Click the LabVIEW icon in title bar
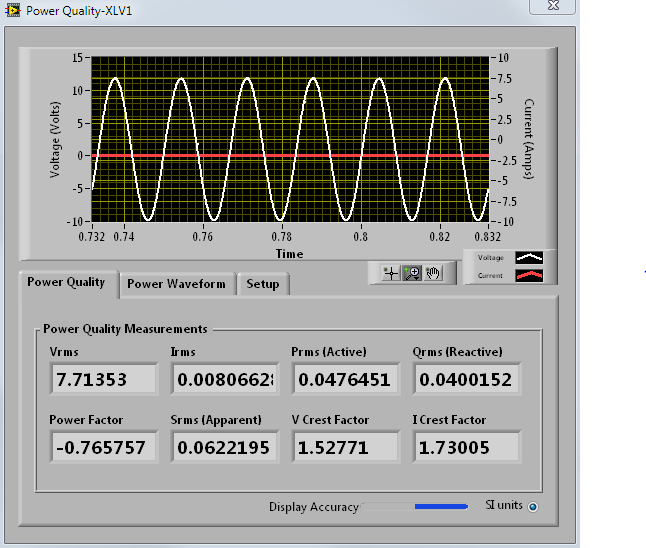 point(11,10)
